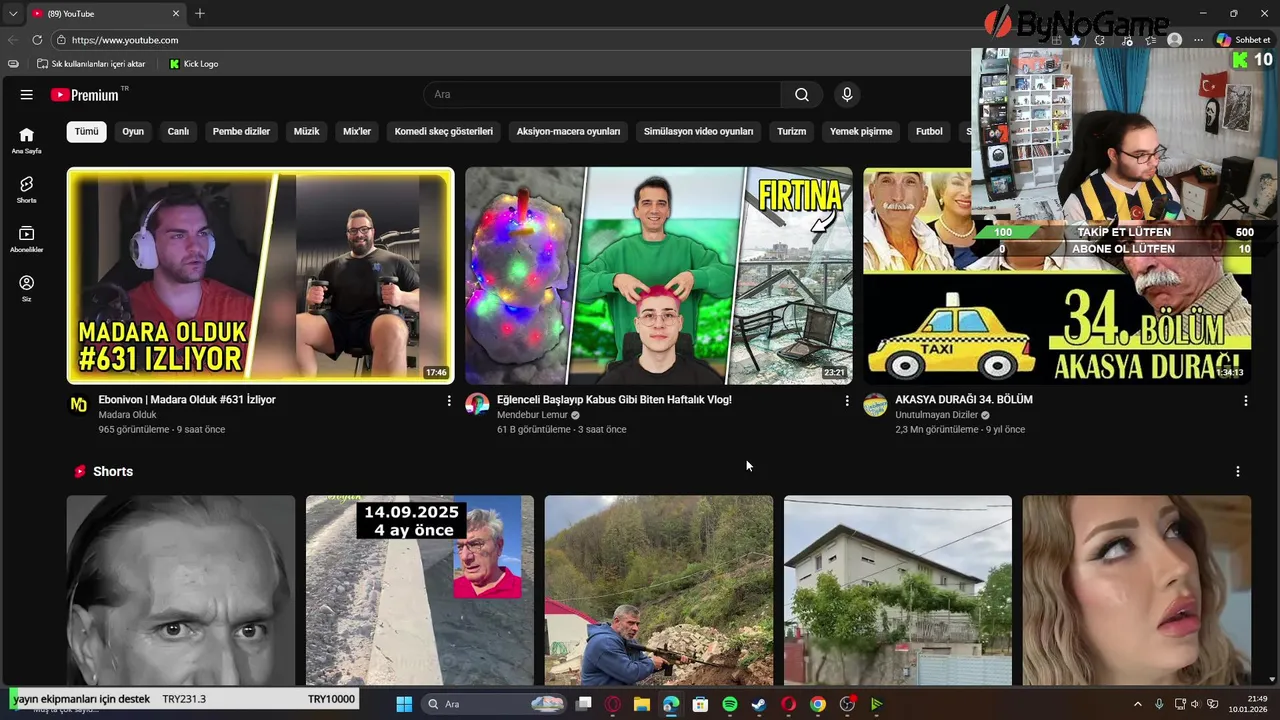Open more options for Ebonivon video
Screen dimensions: 1280x720
[448, 401]
